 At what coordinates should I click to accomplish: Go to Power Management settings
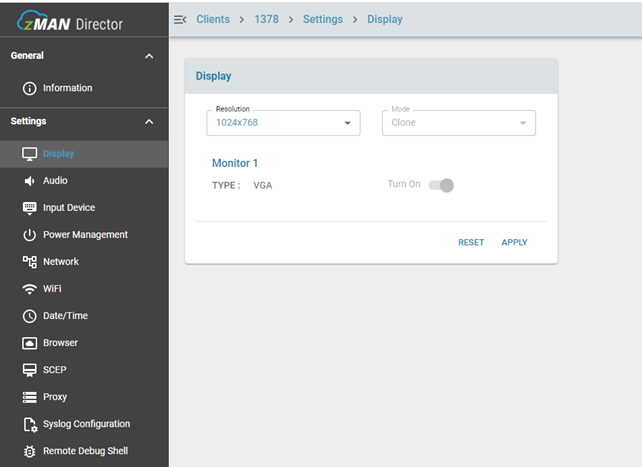click(x=84, y=235)
